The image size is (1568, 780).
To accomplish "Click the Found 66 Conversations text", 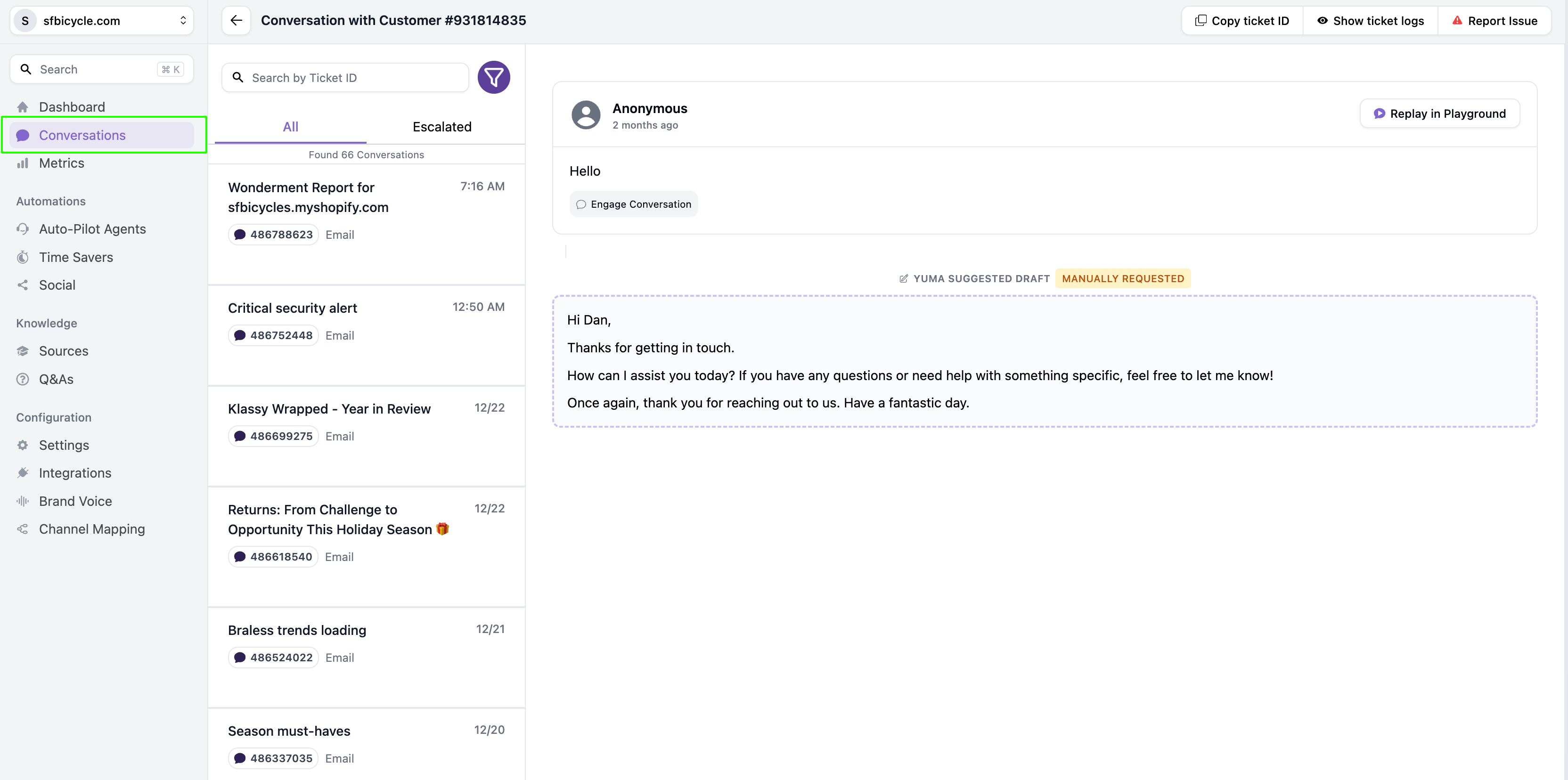I will pyautogui.click(x=367, y=154).
